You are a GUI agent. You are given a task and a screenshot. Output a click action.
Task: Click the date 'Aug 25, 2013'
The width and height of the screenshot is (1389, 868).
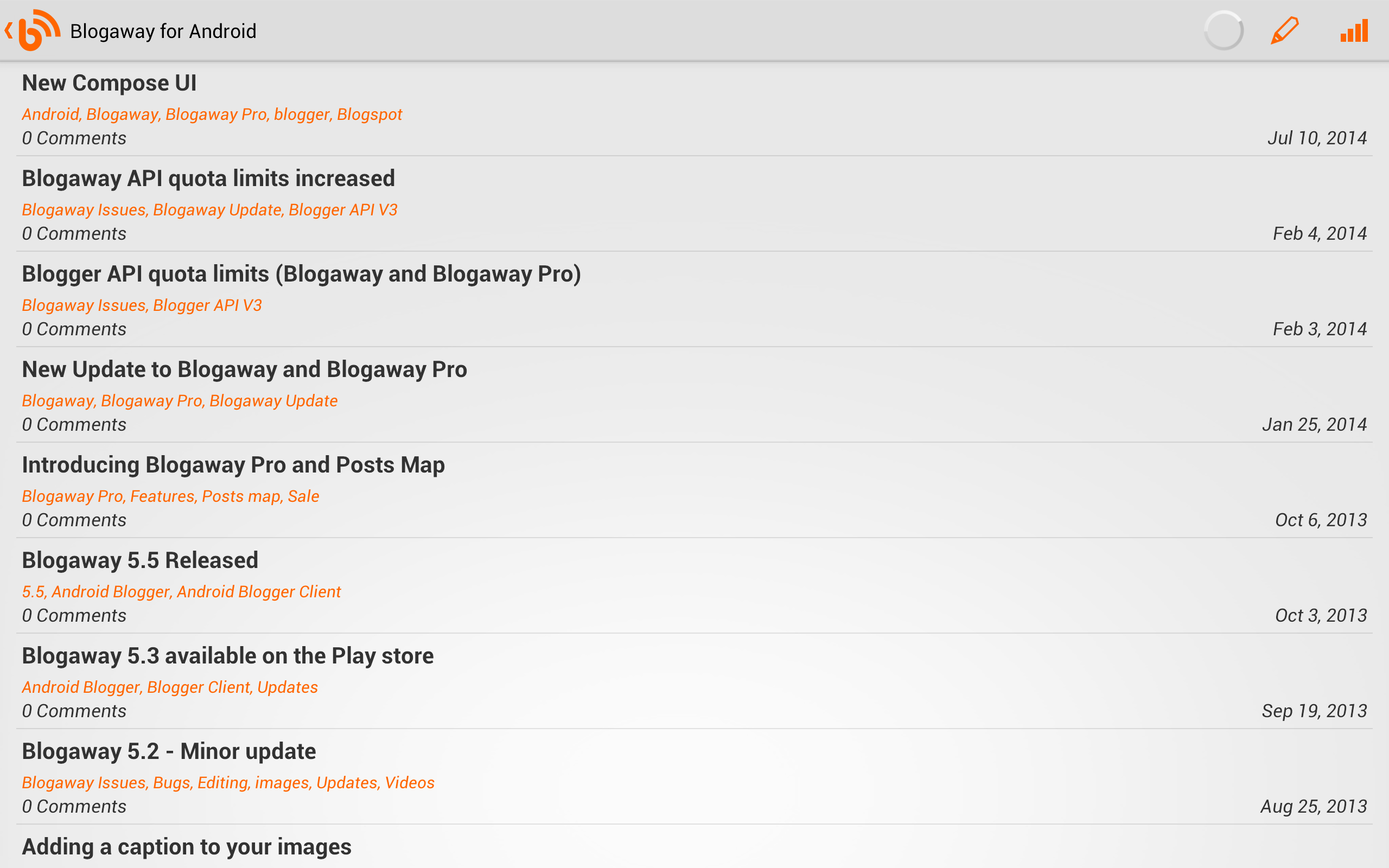pyautogui.click(x=1314, y=806)
